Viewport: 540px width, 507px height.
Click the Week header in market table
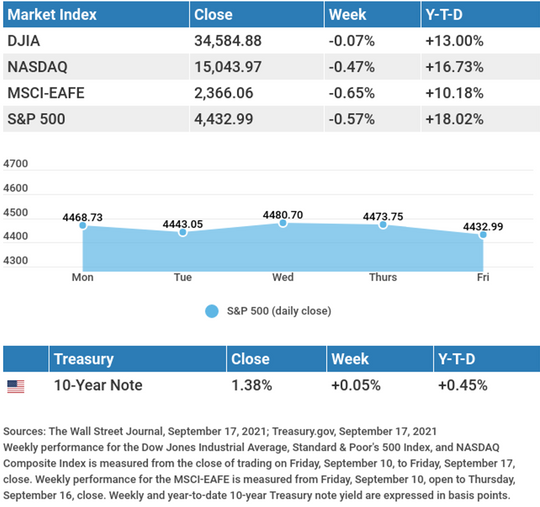(372, 14)
